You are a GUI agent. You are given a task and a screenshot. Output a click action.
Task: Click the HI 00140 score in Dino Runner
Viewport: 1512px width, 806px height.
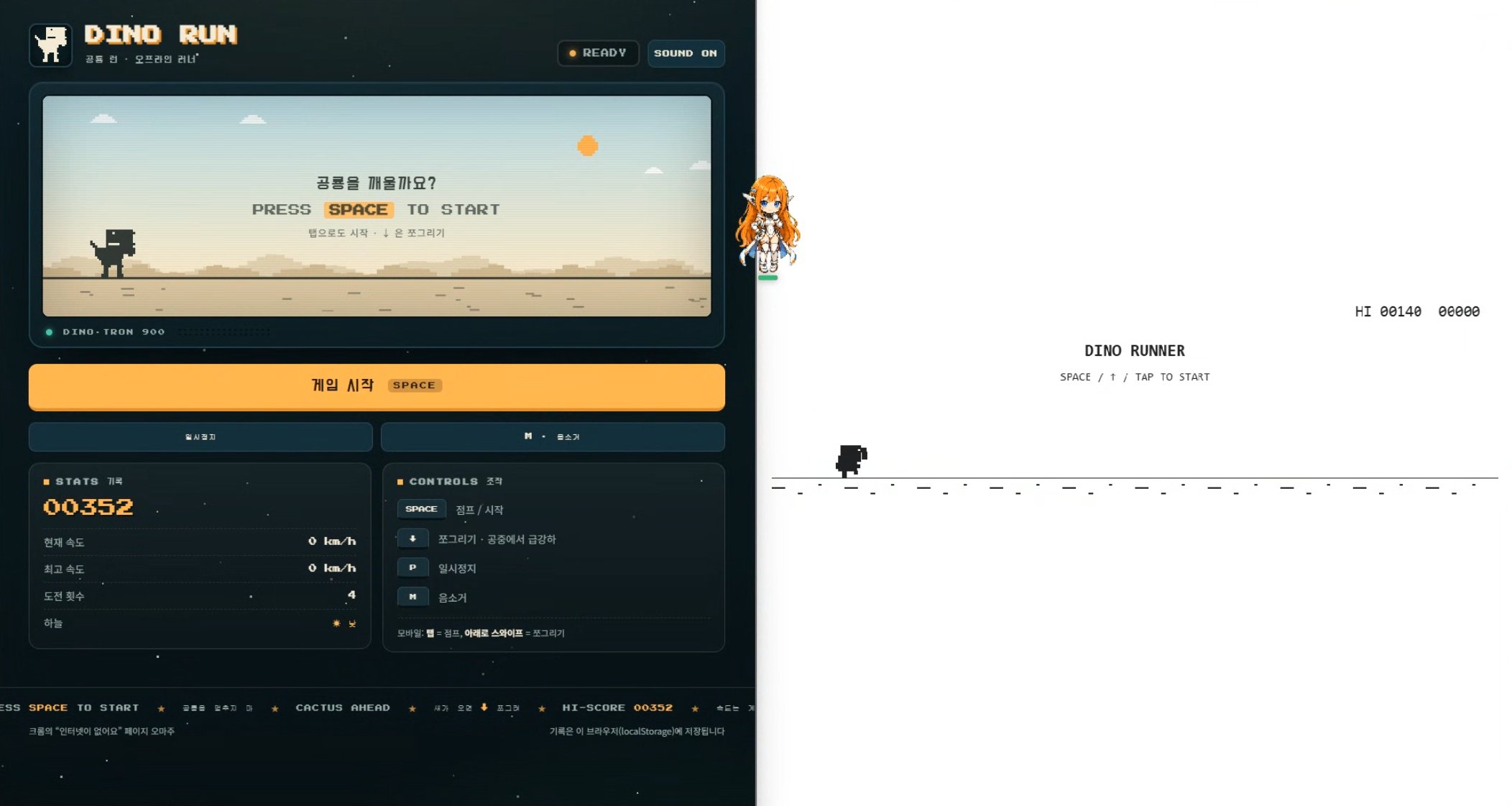(1388, 311)
